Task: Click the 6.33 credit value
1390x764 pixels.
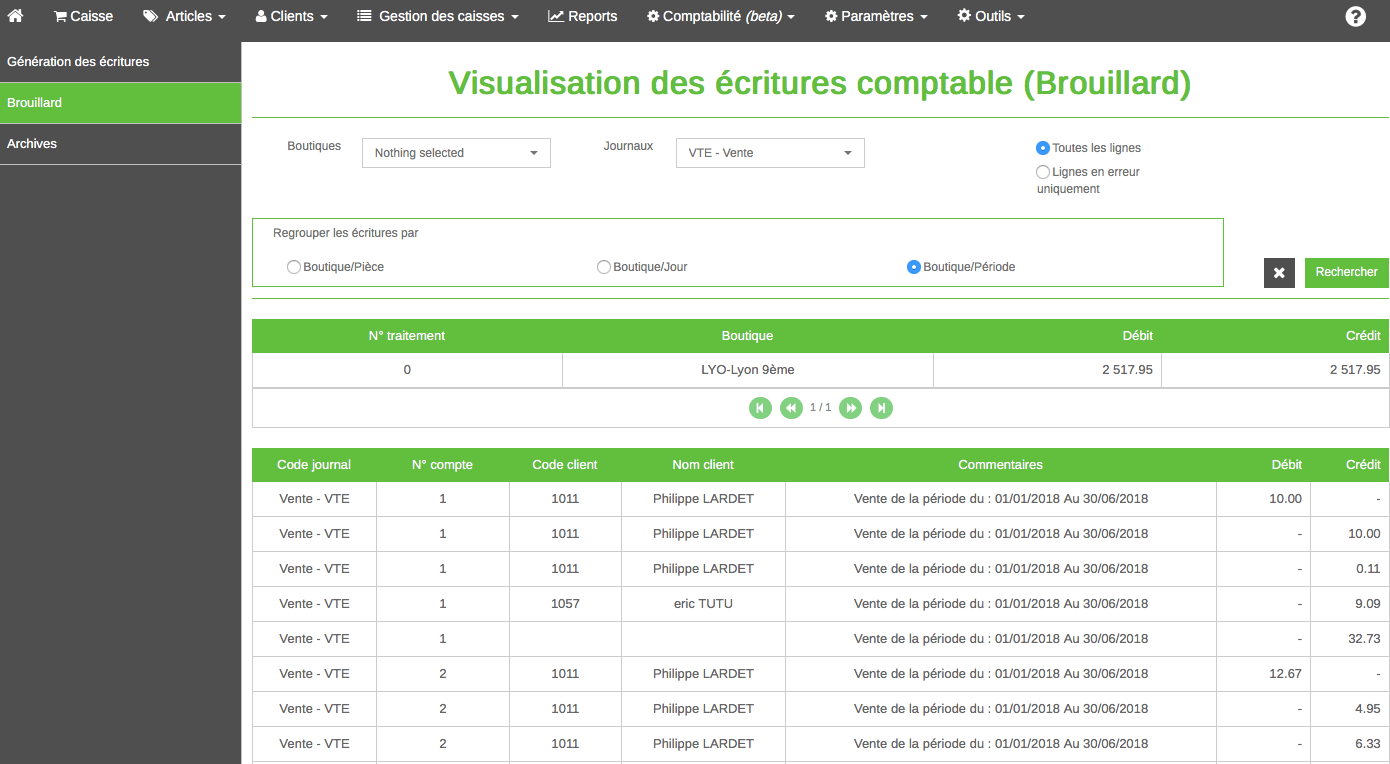Action: tap(1367, 744)
